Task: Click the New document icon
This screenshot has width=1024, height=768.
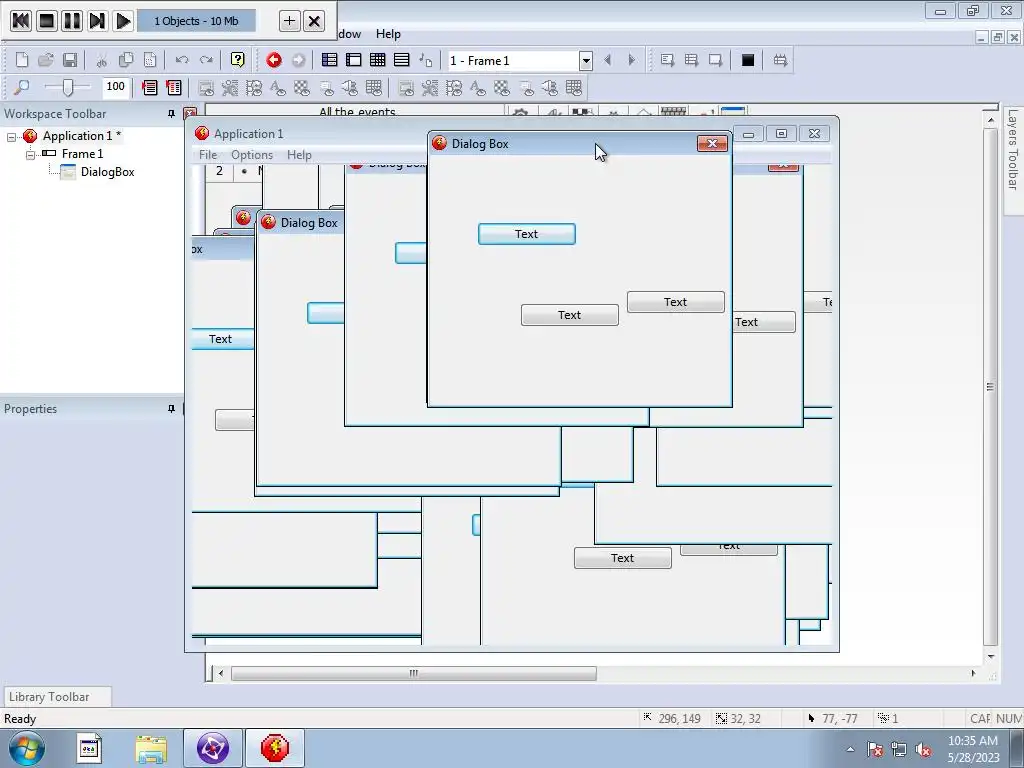Action: tap(22, 61)
